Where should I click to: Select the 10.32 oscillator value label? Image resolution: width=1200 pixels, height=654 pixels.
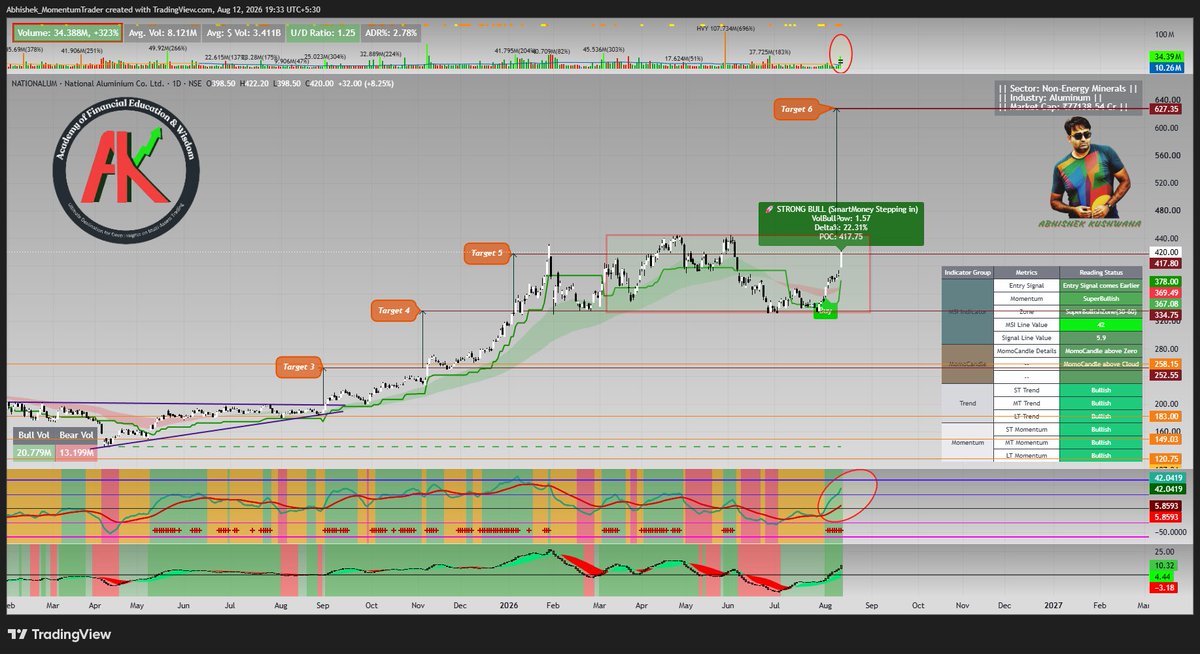pos(1165,565)
